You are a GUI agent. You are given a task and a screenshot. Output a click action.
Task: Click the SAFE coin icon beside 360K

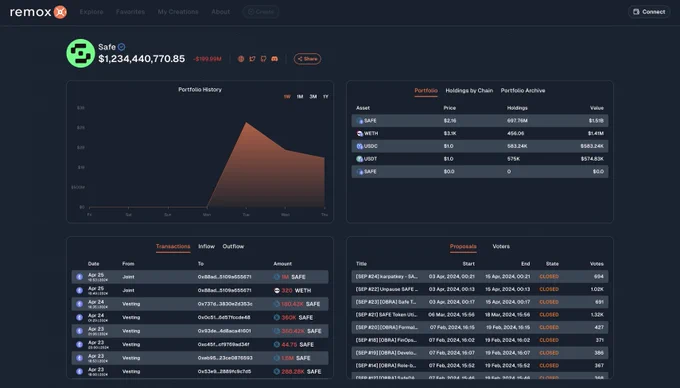click(277, 317)
